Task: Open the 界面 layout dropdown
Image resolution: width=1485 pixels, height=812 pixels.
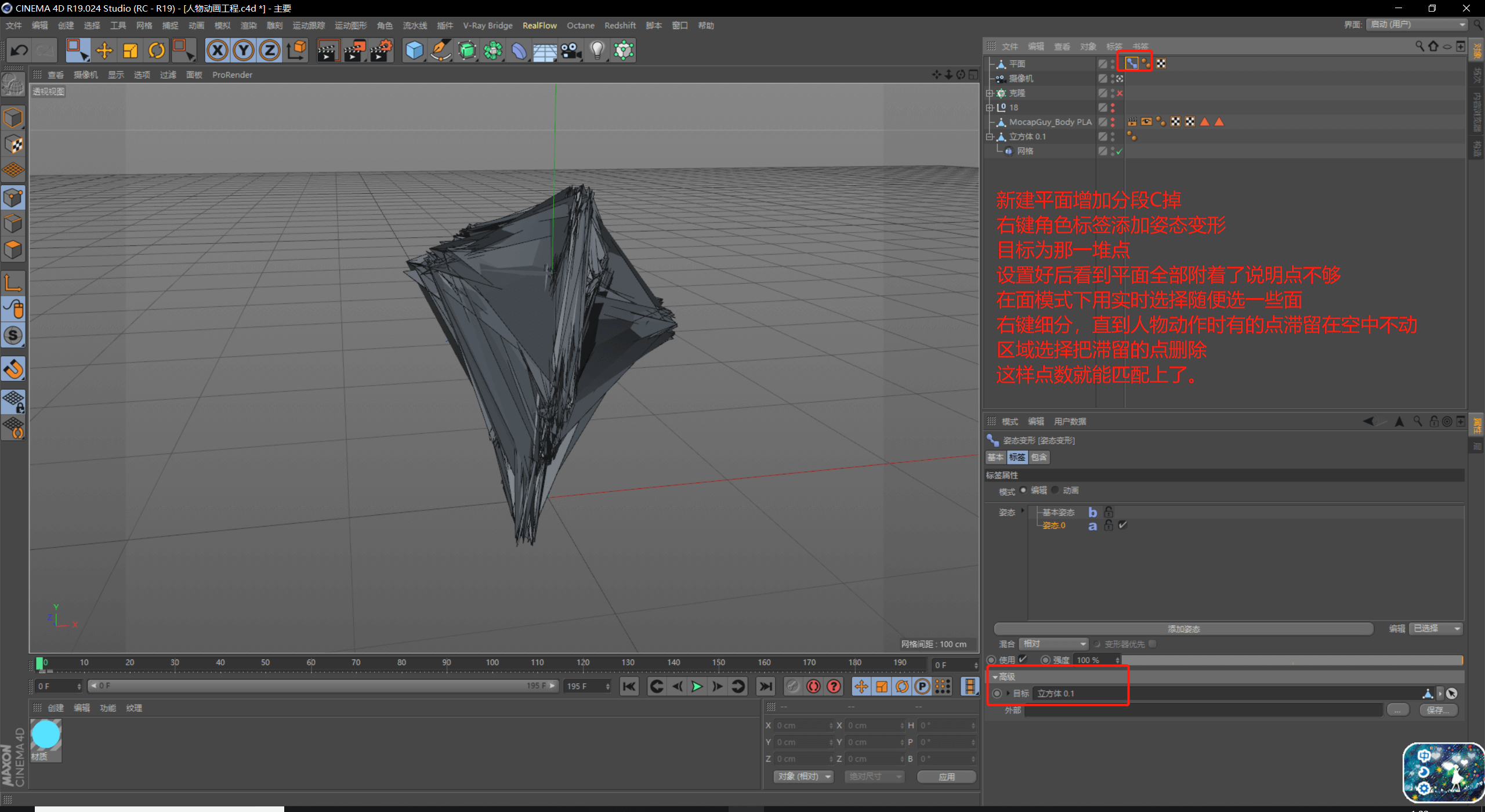Action: coord(1417,25)
